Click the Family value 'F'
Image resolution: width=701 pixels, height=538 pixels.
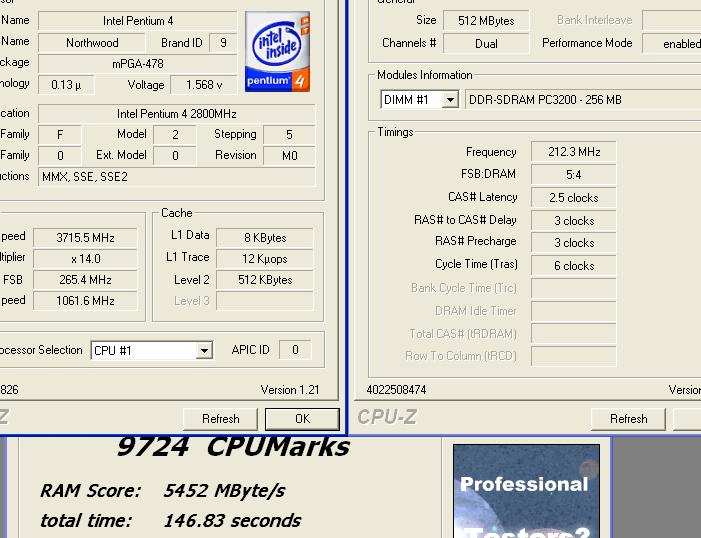pyautogui.click(x=60, y=135)
